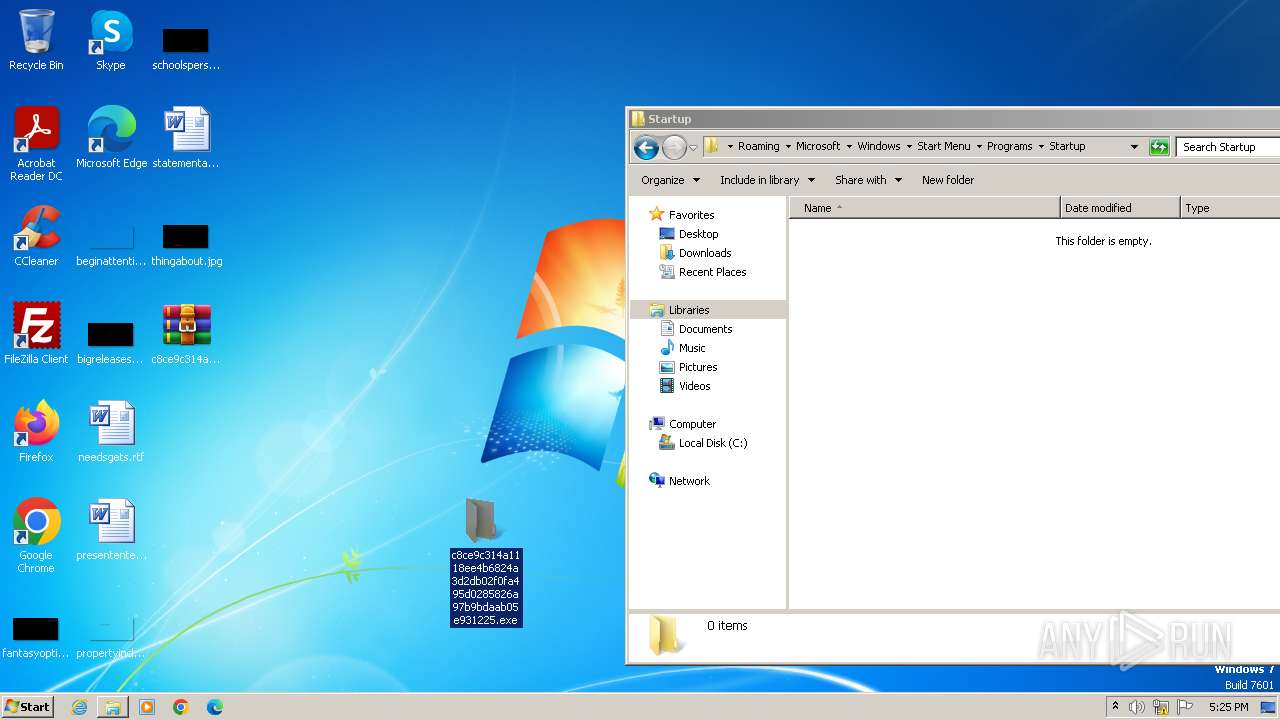Screen dimensions: 1280x720
Task: Expand the address bar history dropdown
Action: (x=1134, y=147)
